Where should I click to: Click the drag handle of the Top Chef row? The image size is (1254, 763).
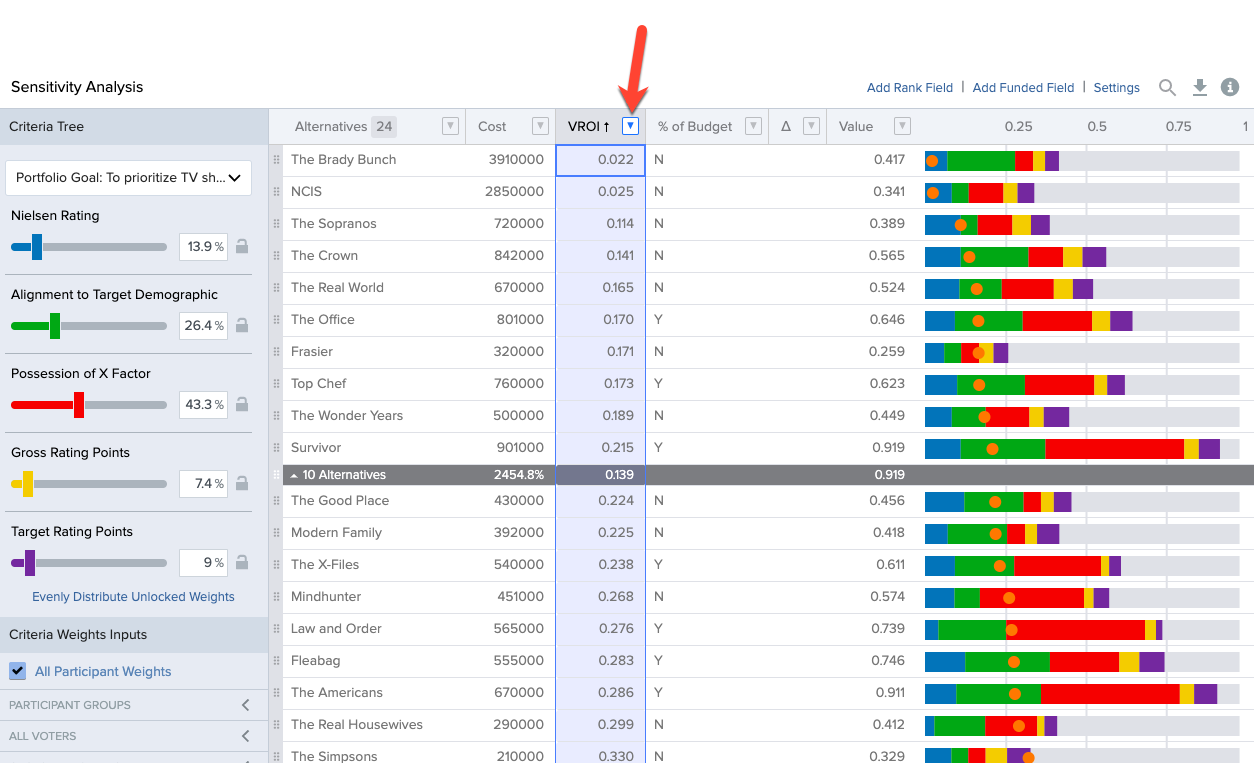[x=276, y=384]
